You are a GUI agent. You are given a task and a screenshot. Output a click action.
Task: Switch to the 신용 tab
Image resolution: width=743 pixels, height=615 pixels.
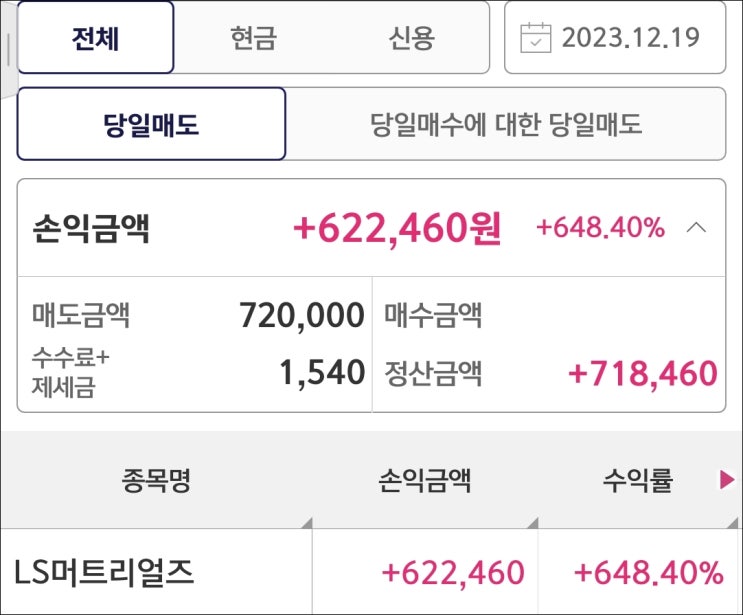(x=411, y=38)
